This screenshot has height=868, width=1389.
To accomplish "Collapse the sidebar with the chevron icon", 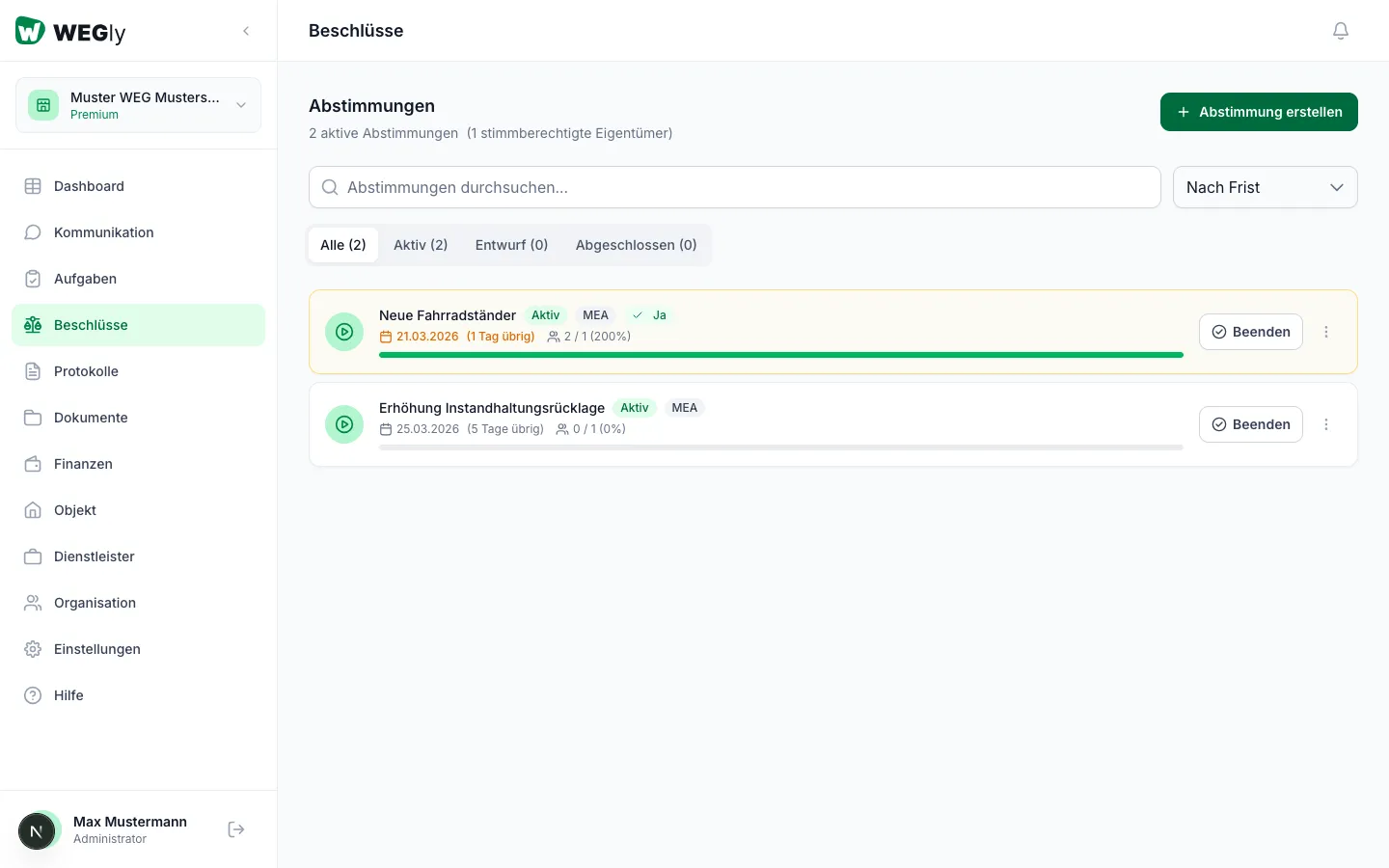I will [x=246, y=31].
